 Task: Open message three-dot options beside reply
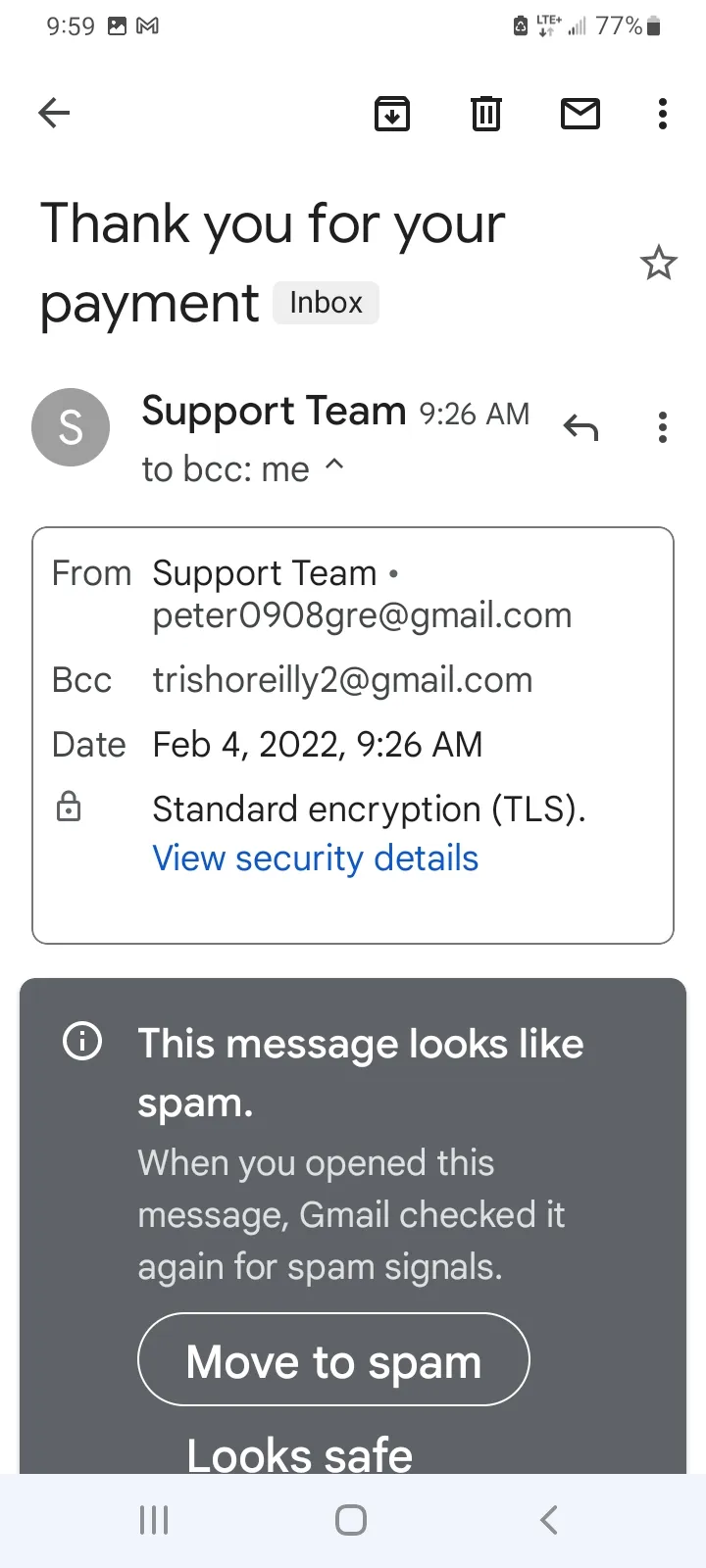663,427
